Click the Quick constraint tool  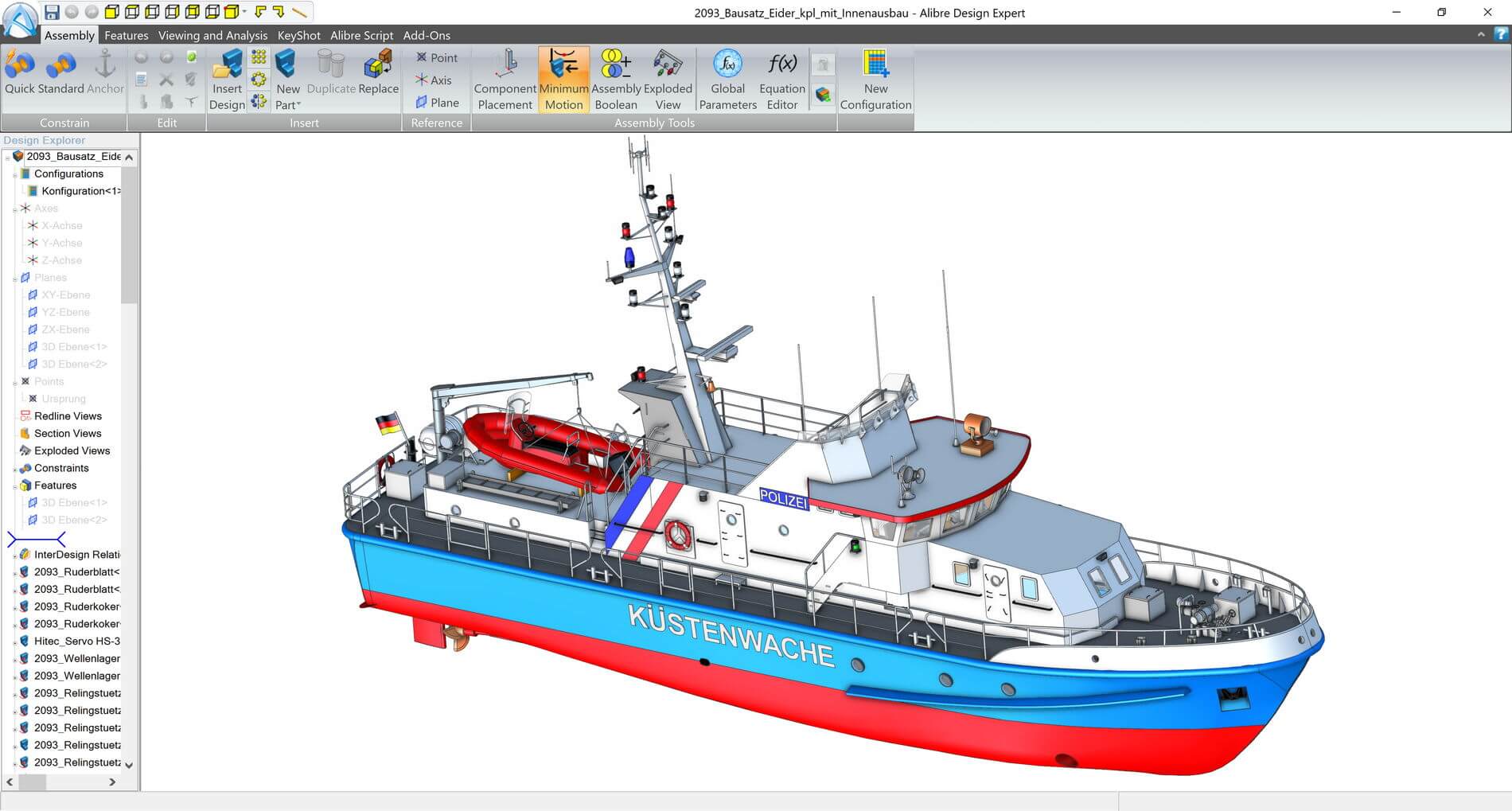pos(20,72)
